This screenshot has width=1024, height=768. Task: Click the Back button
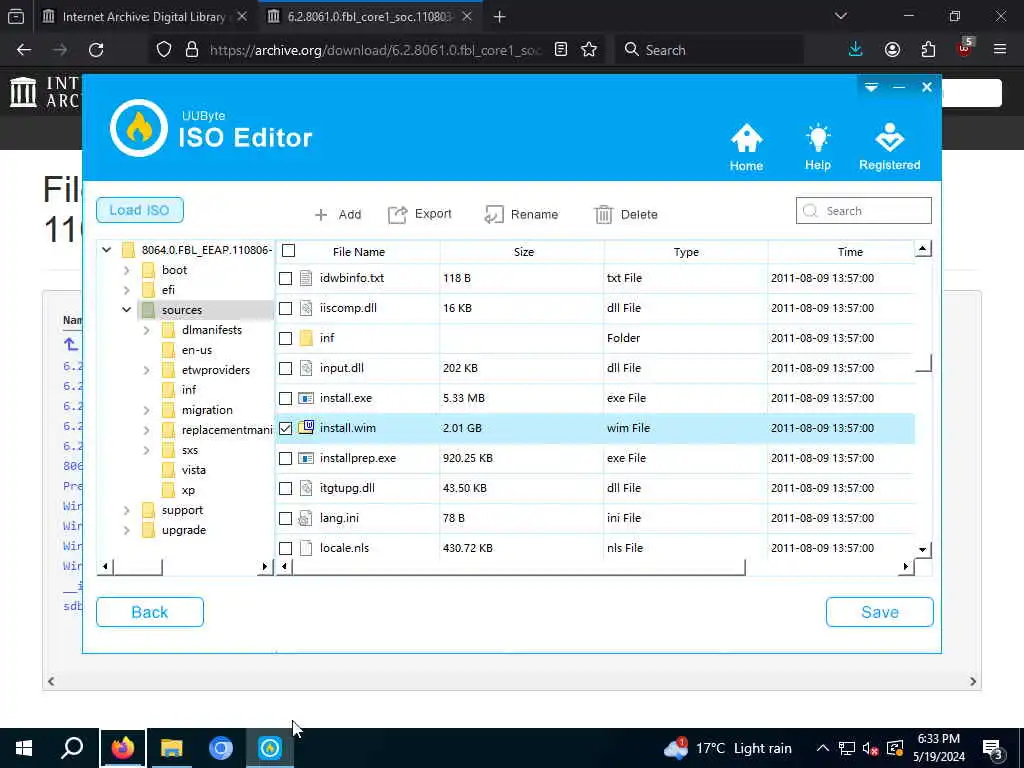[150, 612]
